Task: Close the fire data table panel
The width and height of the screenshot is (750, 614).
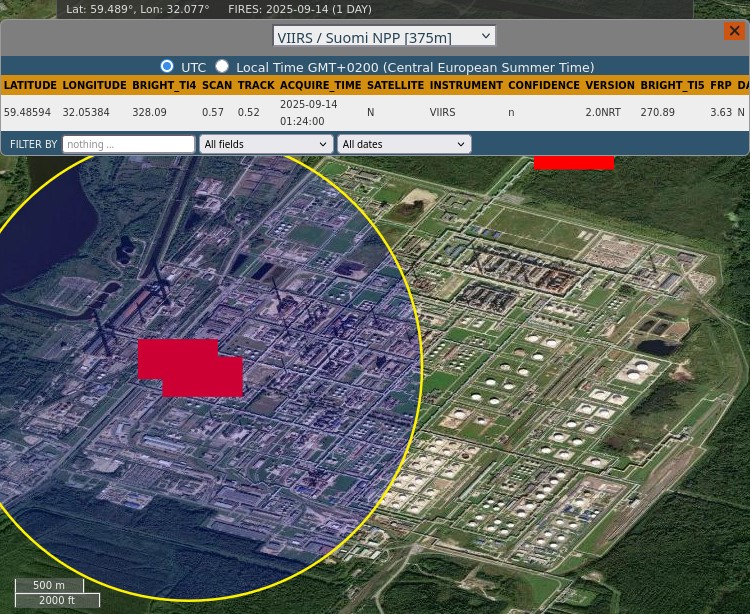Action: (734, 31)
